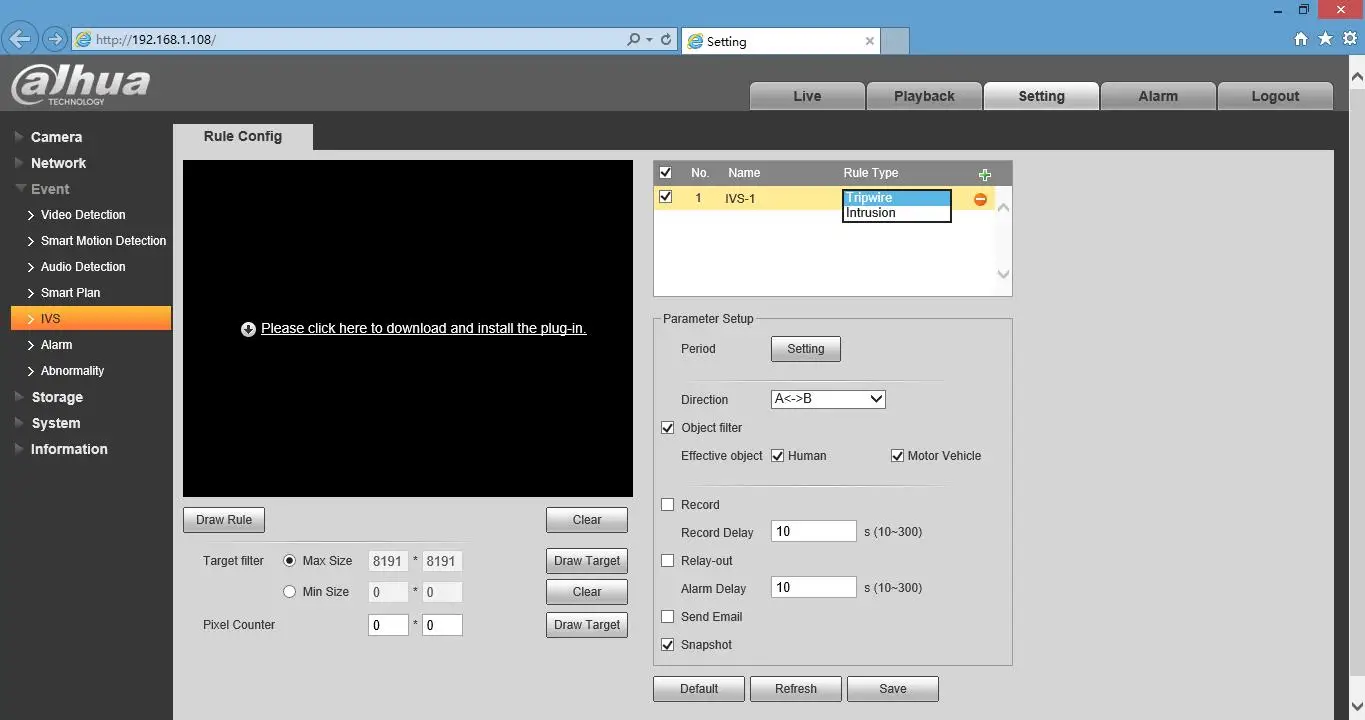
Task: Open Smart Motion Detection in the sidebar
Action: click(x=103, y=241)
